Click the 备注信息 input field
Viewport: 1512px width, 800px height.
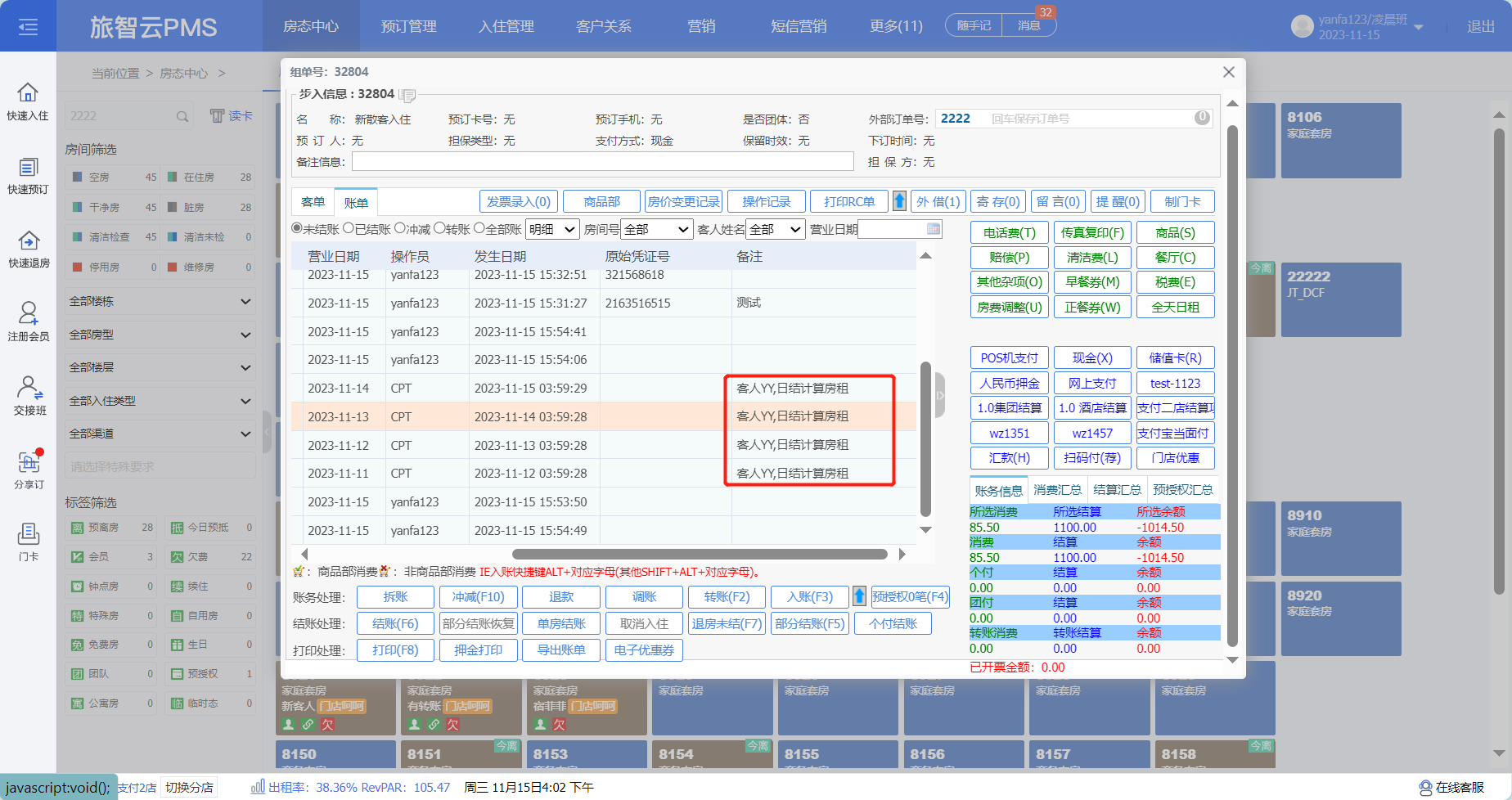pyautogui.click(x=603, y=162)
